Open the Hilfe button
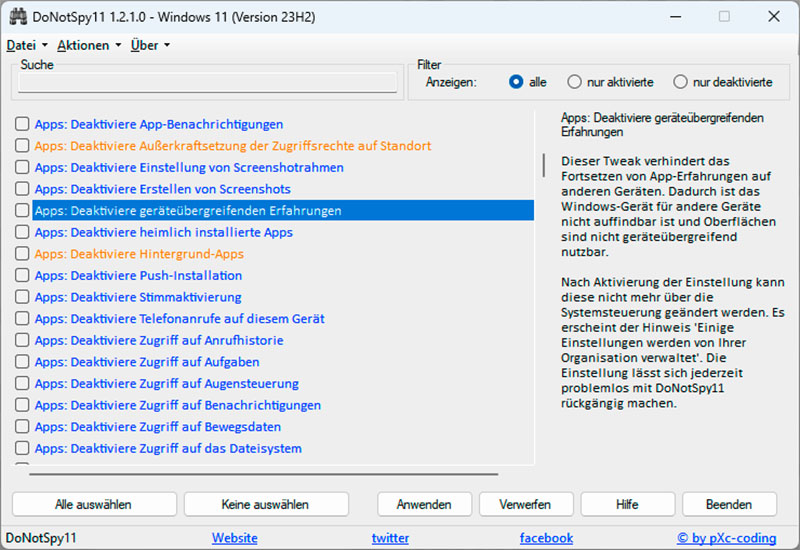 tap(628, 504)
